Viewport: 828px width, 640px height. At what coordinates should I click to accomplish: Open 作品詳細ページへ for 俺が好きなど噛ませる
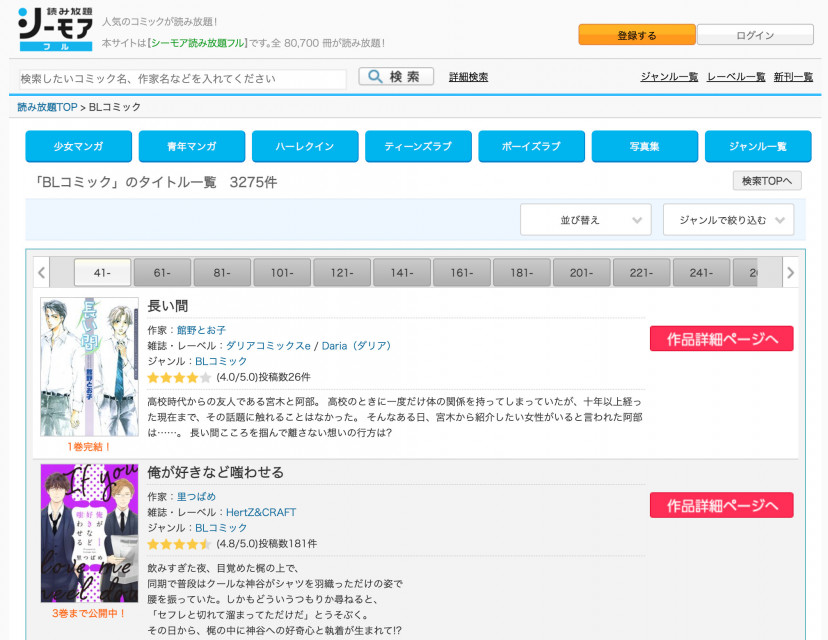coord(721,505)
